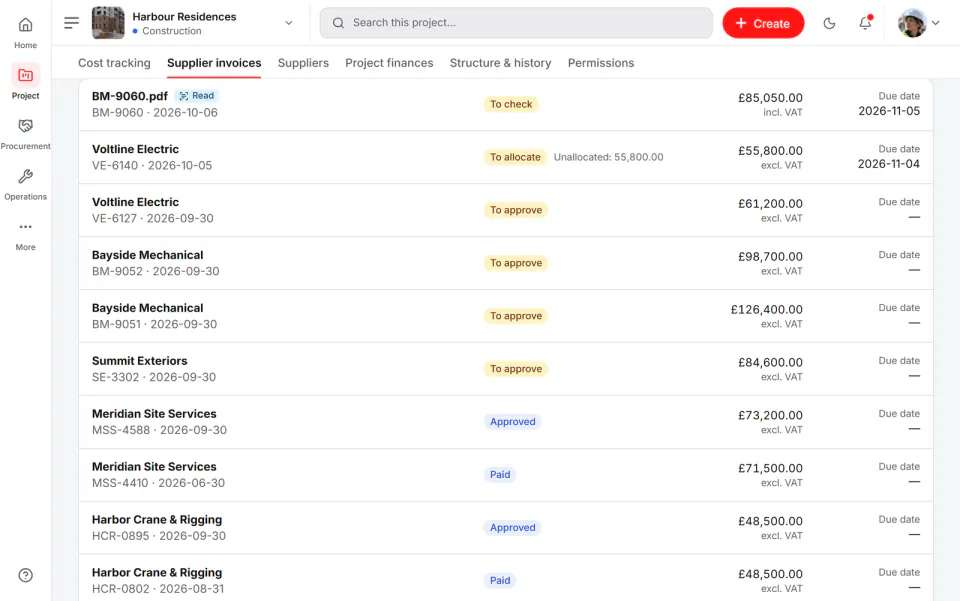Click the £73,200.00 amount
The height and width of the screenshot is (601, 960).
tap(770, 416)
